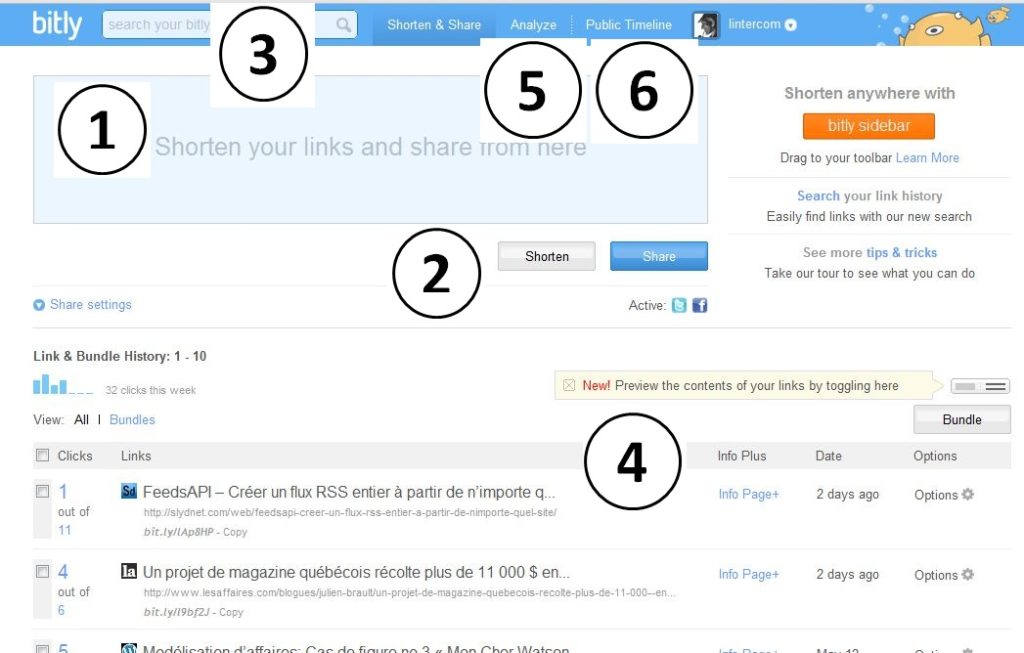Click the user profile avatar
This screenshot has width=1024, height=653.
click(x=706, y=25)
